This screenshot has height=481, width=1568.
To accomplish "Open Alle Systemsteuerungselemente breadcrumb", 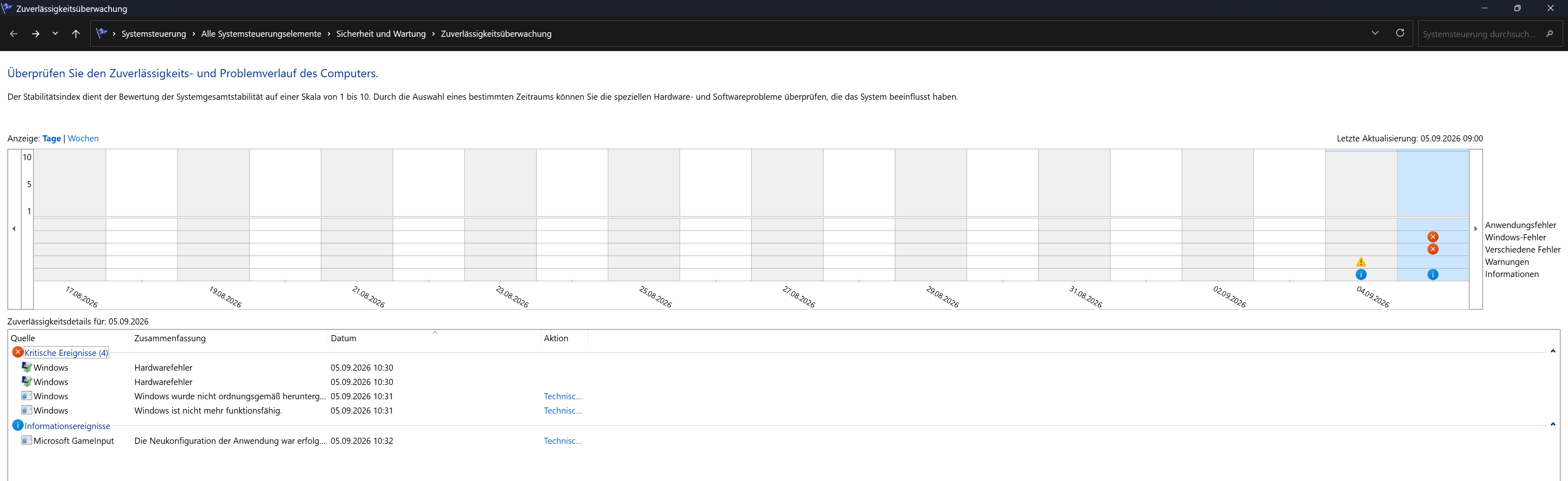I will pyautogui.click(x=261, y=34).
